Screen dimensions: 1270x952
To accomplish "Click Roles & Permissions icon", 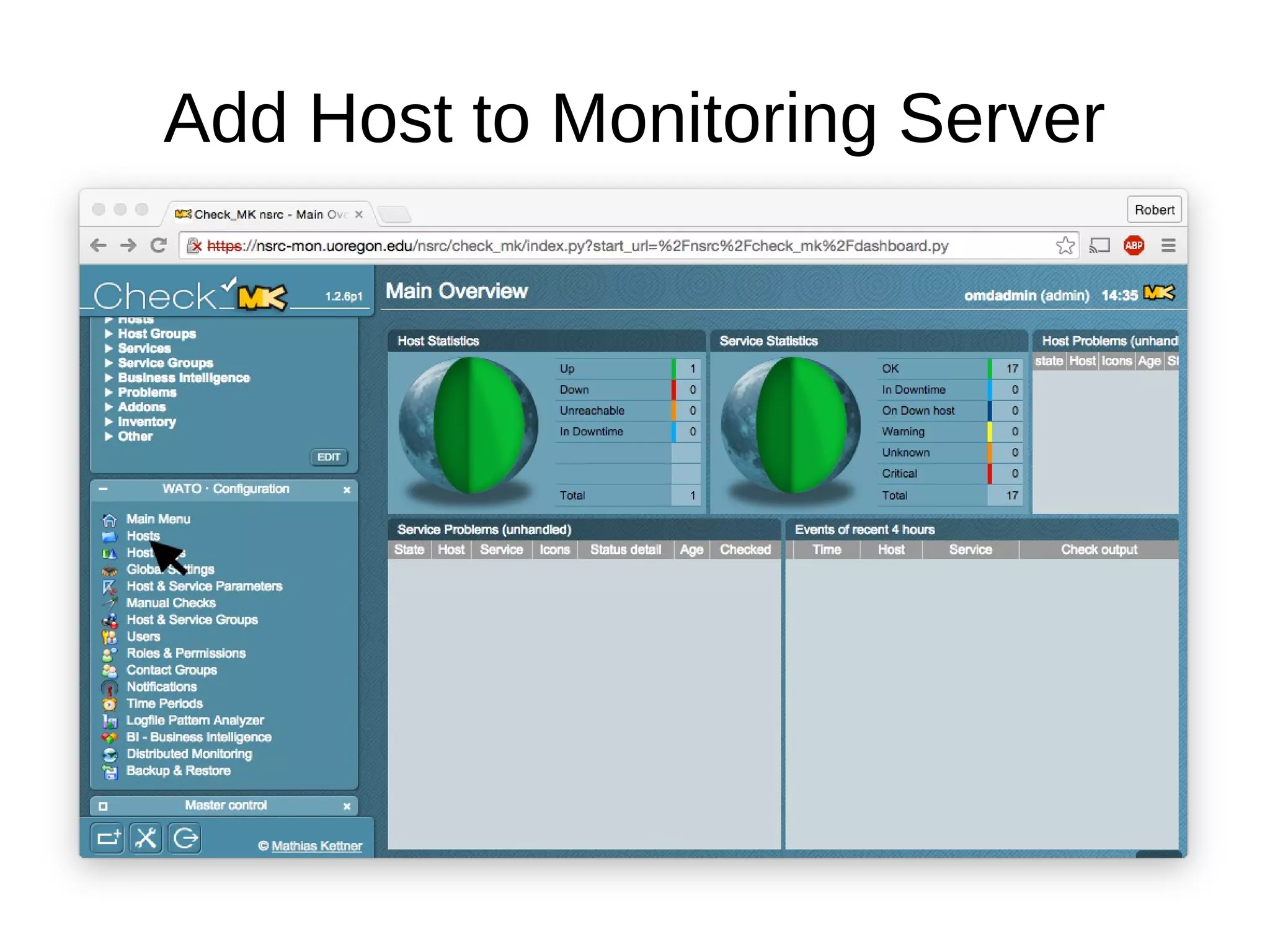I will pyautogui.click(x=110, y=654).
